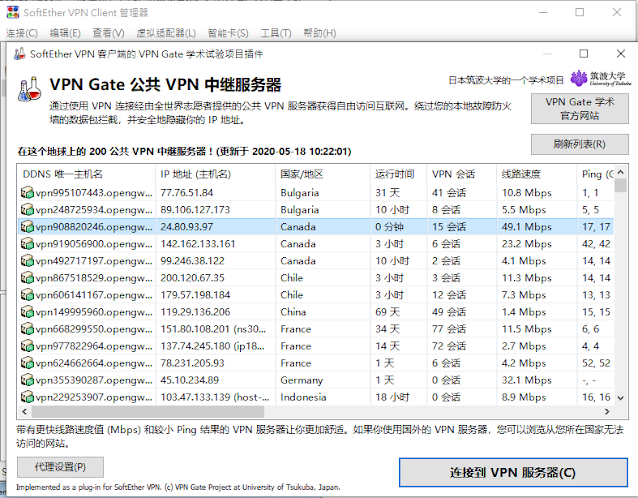Click server icon for vpn995107443 row

point(27,192)
